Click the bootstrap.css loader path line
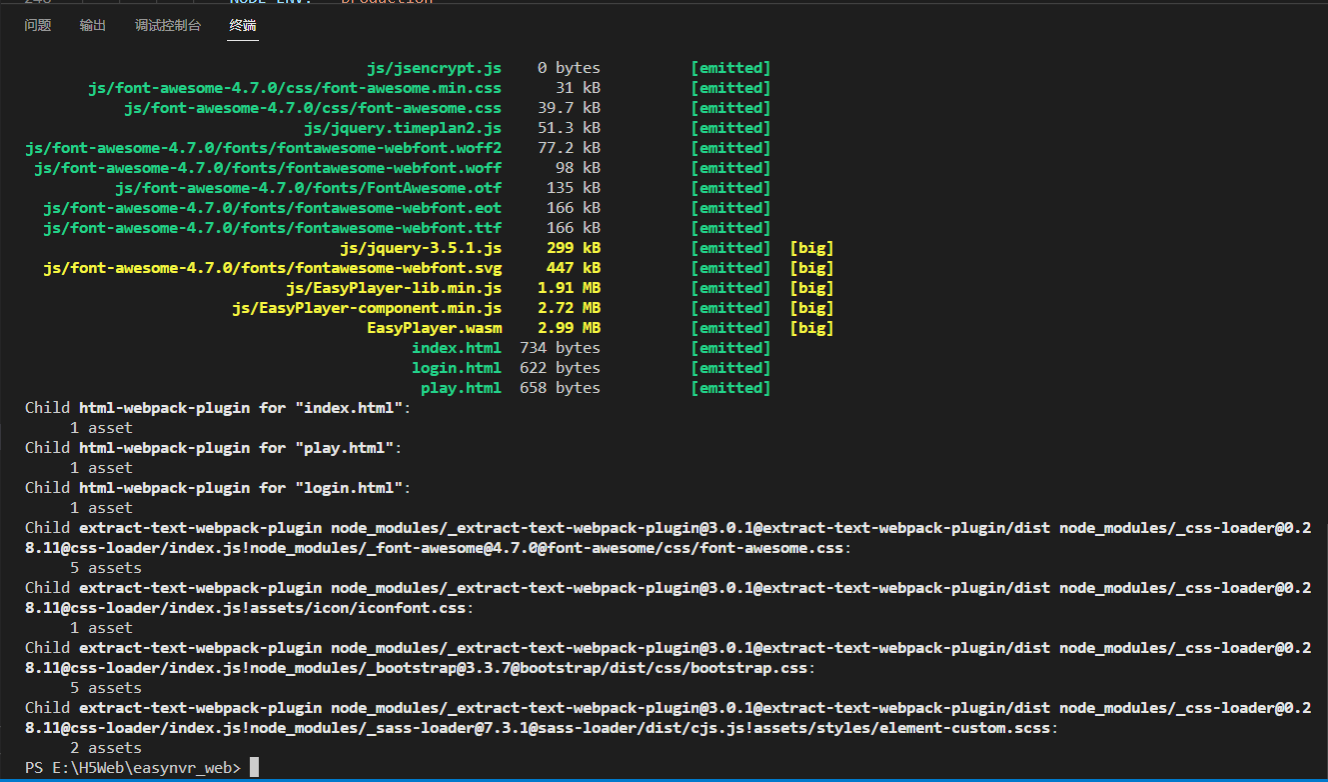The height and width of the screenshot is (782, 1328). (x=420, y=668)
